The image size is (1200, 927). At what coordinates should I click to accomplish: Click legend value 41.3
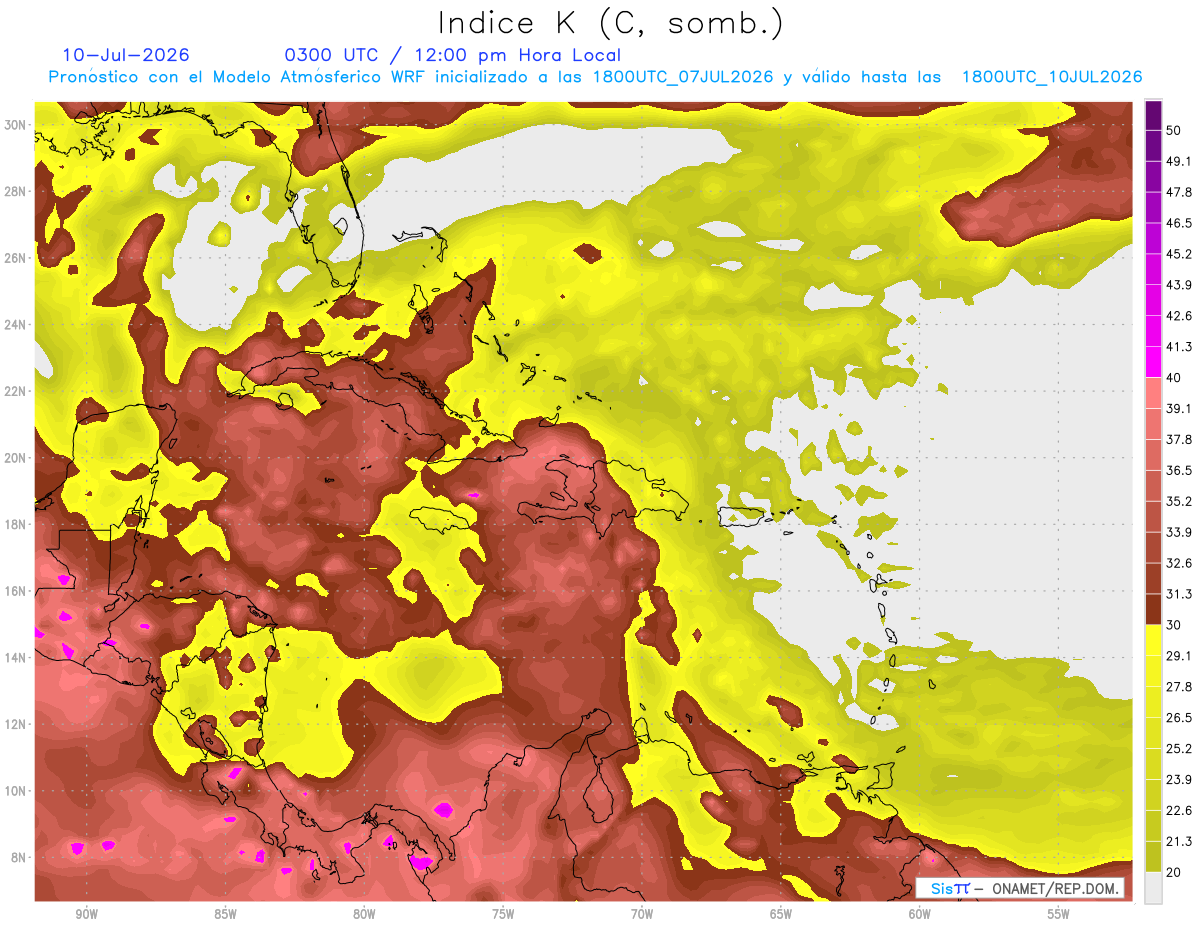coord(1179,347)
